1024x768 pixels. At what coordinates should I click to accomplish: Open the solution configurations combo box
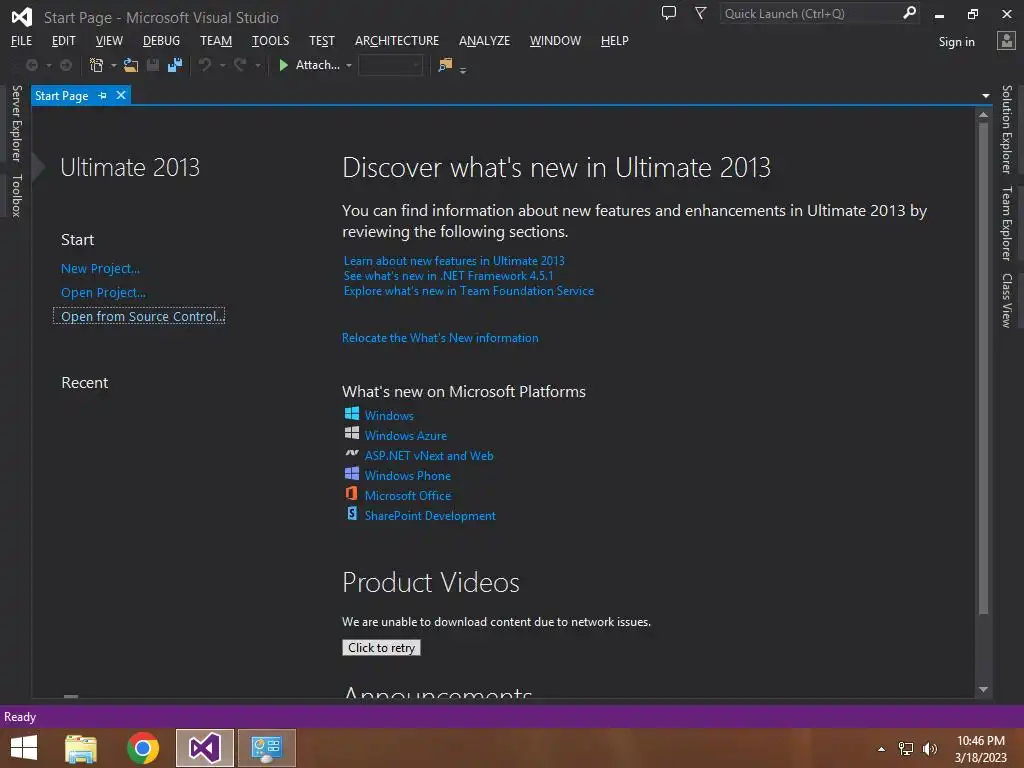click(390, 65)
